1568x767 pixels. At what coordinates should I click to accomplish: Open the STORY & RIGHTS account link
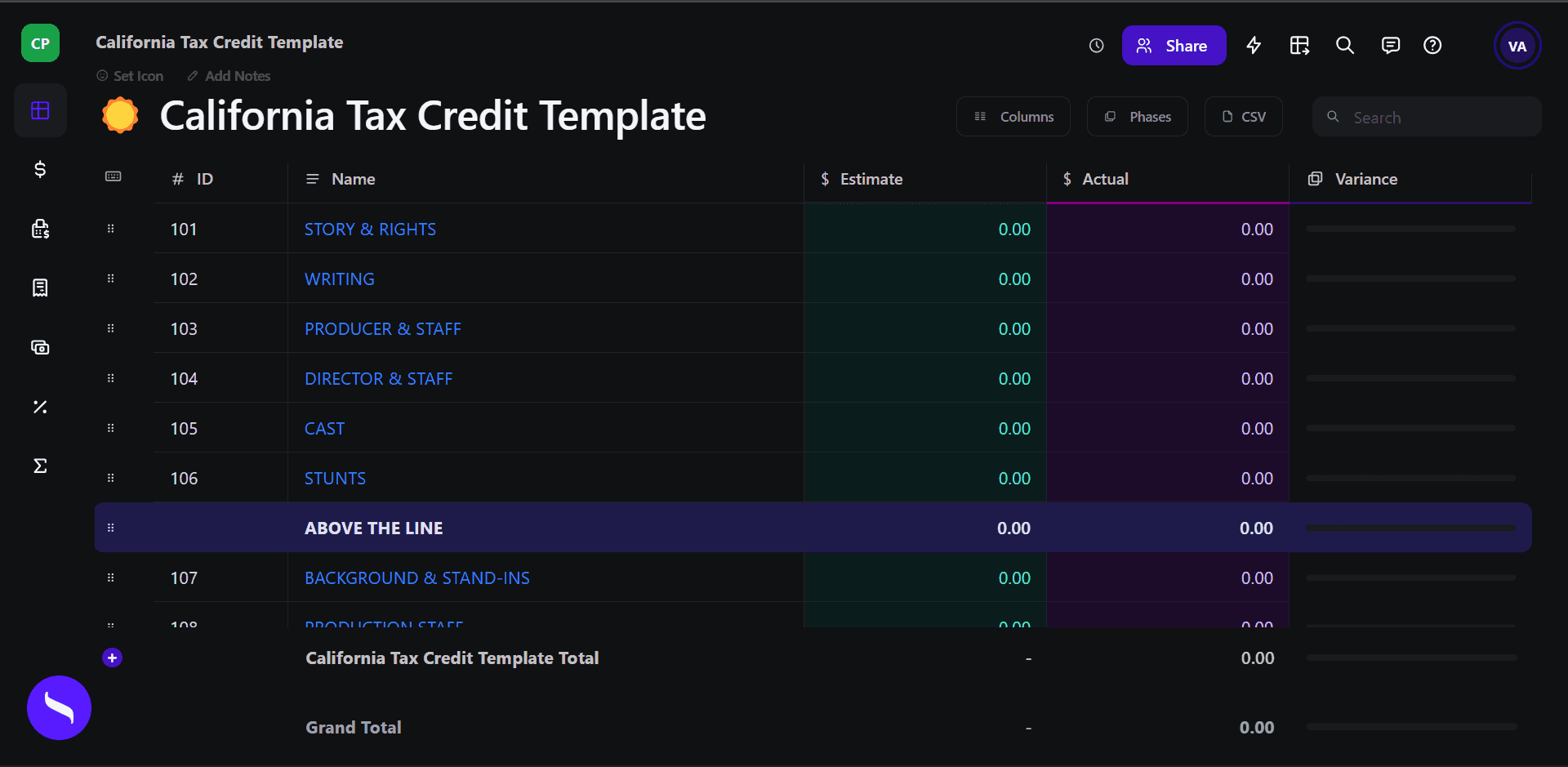[370, 230]
